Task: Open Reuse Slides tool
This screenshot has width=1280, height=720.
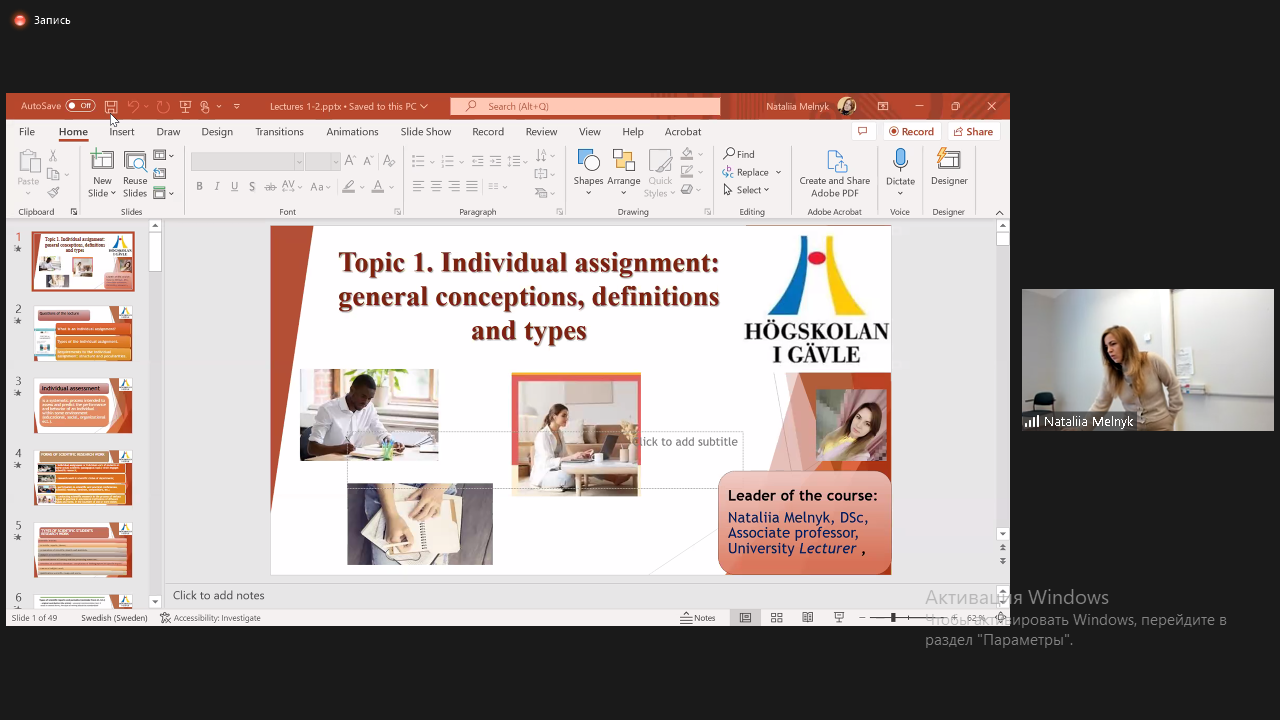Action: coord(135,174)
